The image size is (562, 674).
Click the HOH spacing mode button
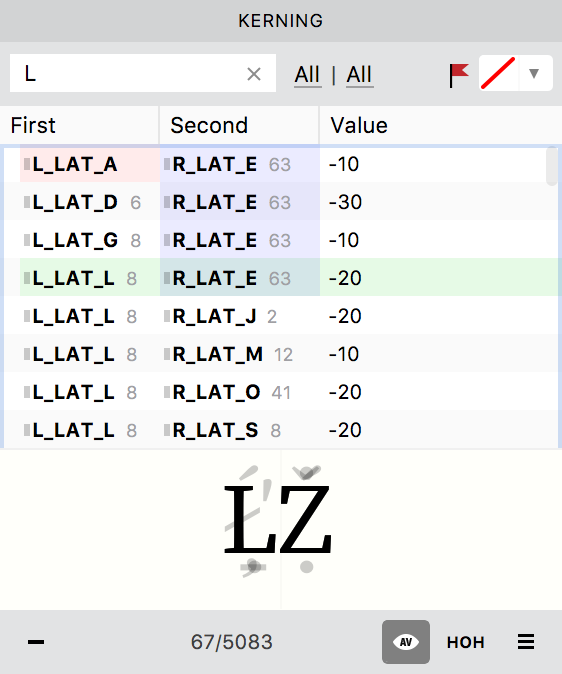[x=465, y=642]
